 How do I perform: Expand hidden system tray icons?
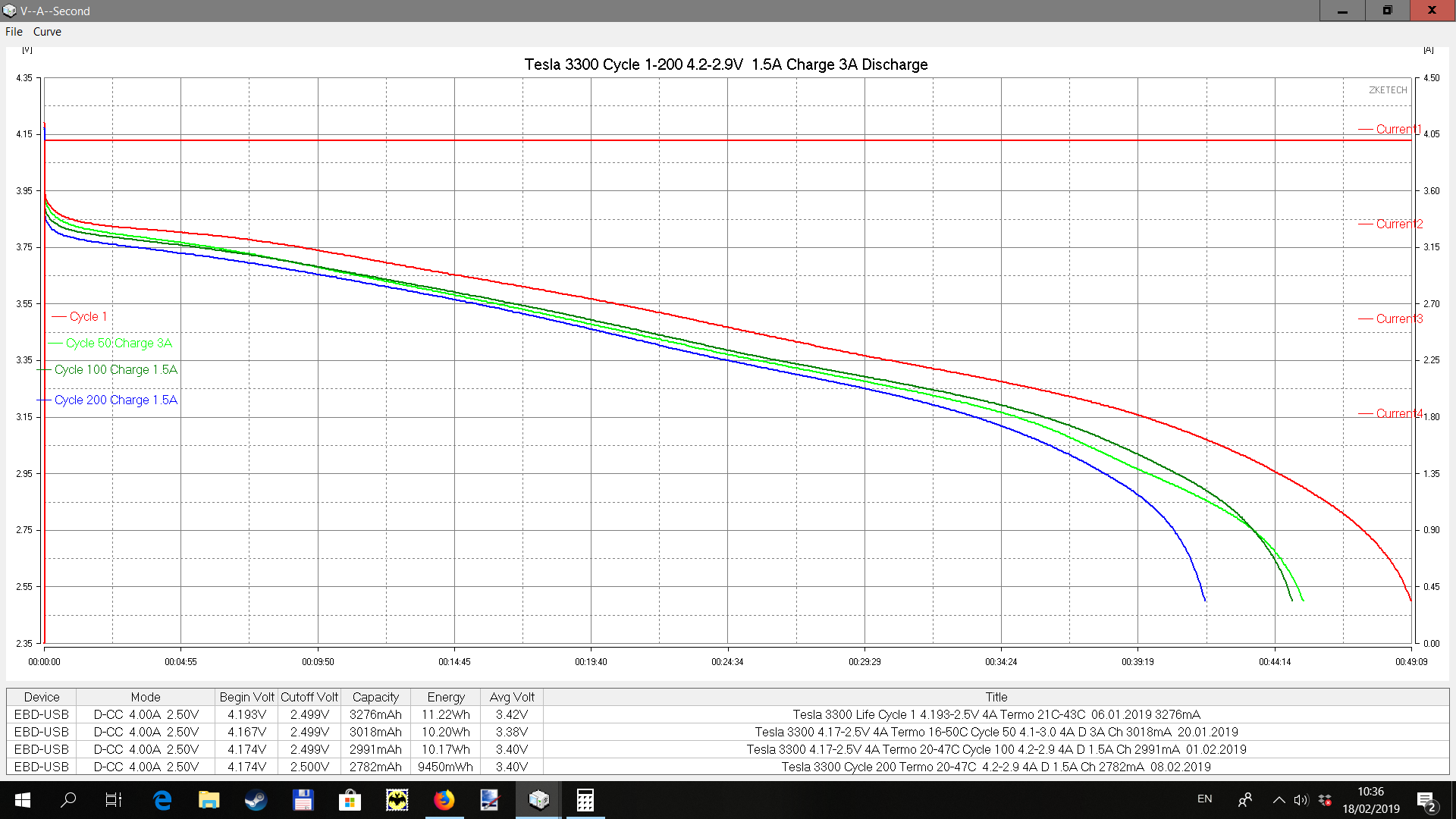click(x=1279, y=800)
